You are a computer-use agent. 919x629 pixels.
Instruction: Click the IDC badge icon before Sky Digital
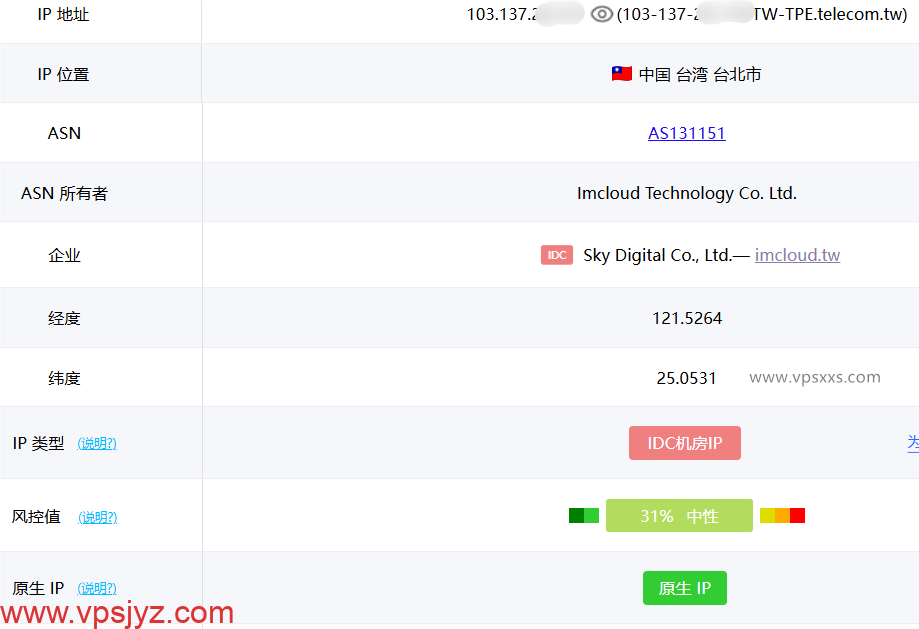coord(556,255)
